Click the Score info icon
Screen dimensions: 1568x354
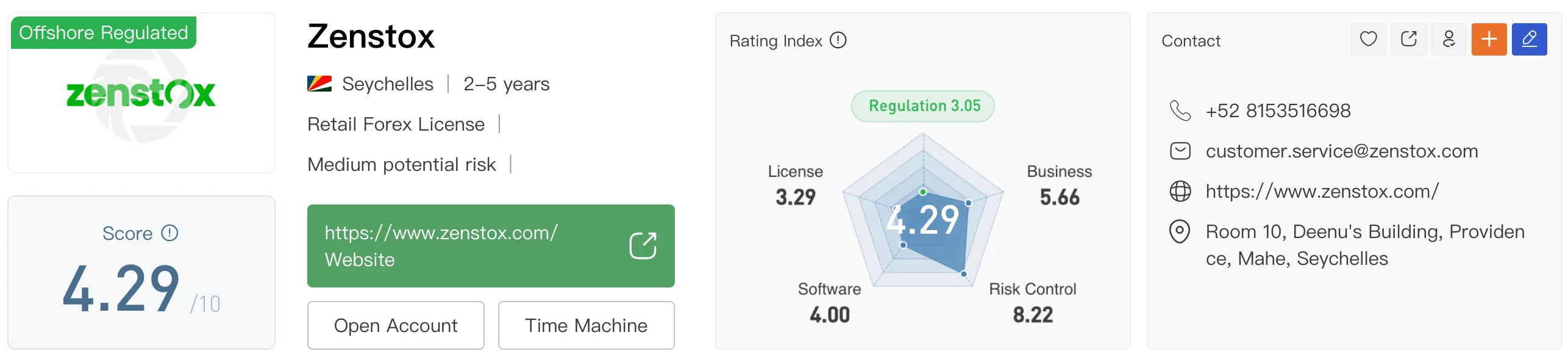tap(169, 233)
